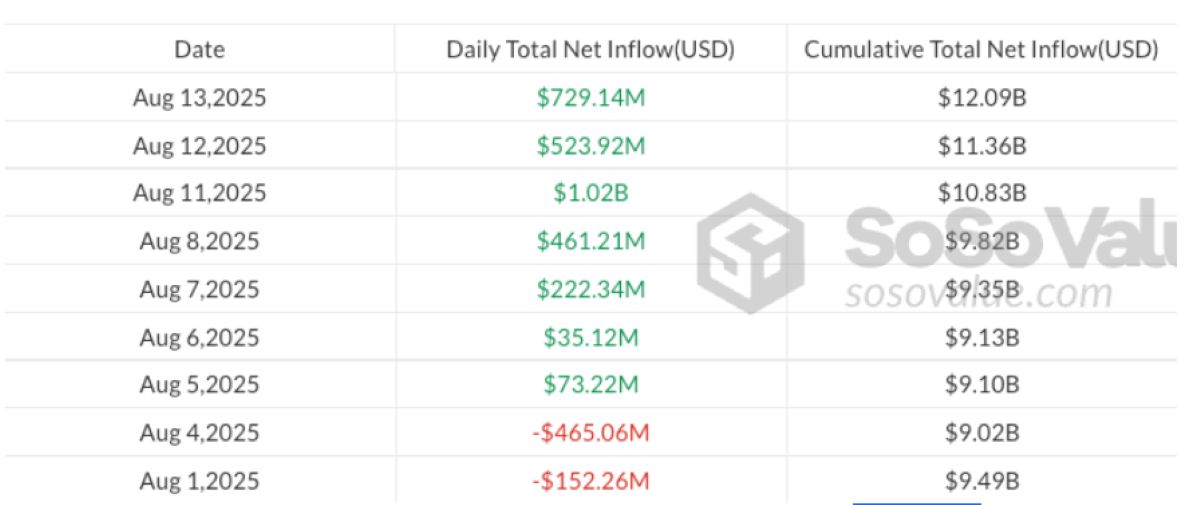Image resolution: width=1200 pixels, height=505 pixels.
Task: Click the Cumulative Total Net Inflow(USD) header
Action: click(x=982, y=50)
